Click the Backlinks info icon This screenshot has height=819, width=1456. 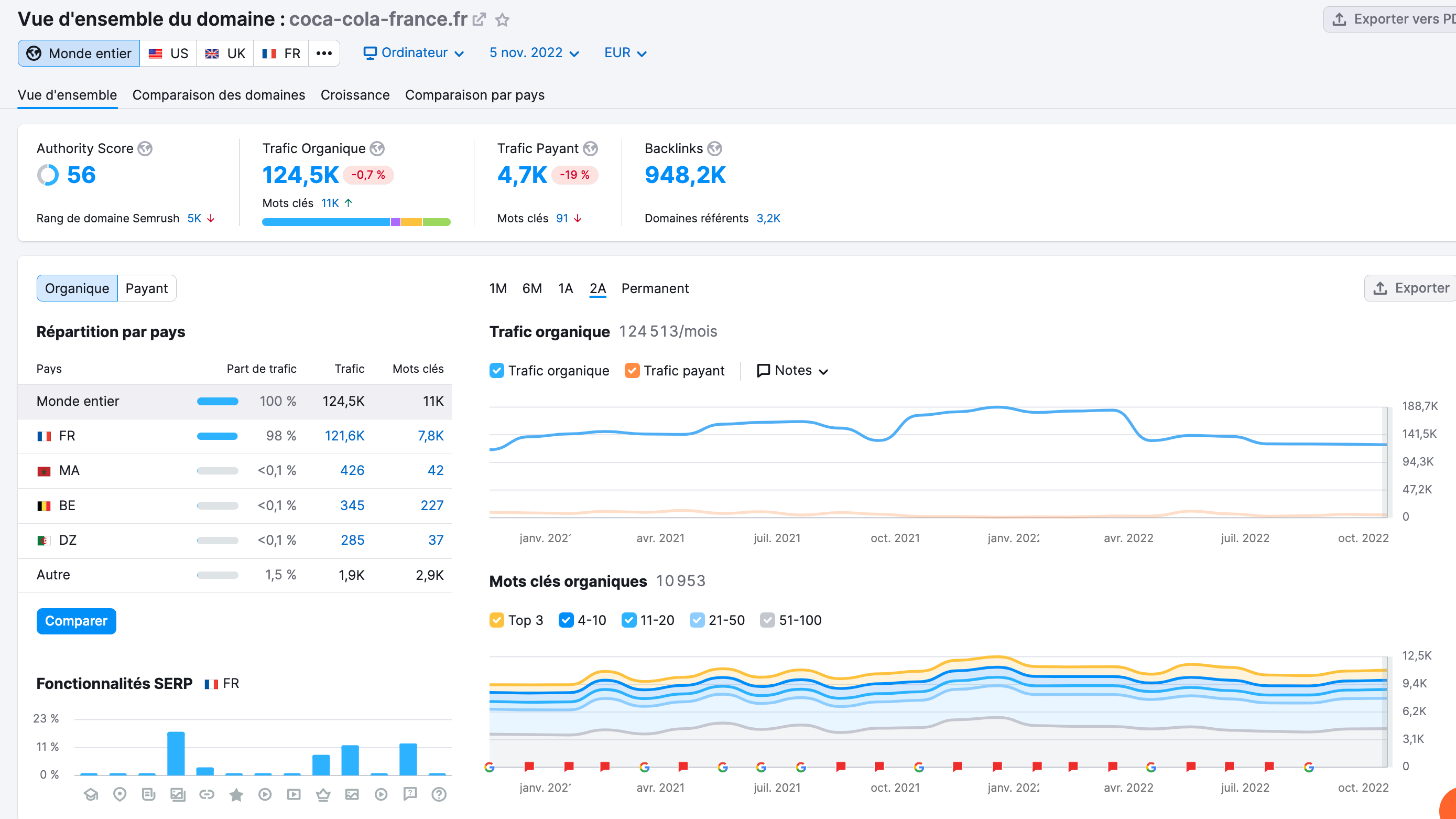point(713,149)
